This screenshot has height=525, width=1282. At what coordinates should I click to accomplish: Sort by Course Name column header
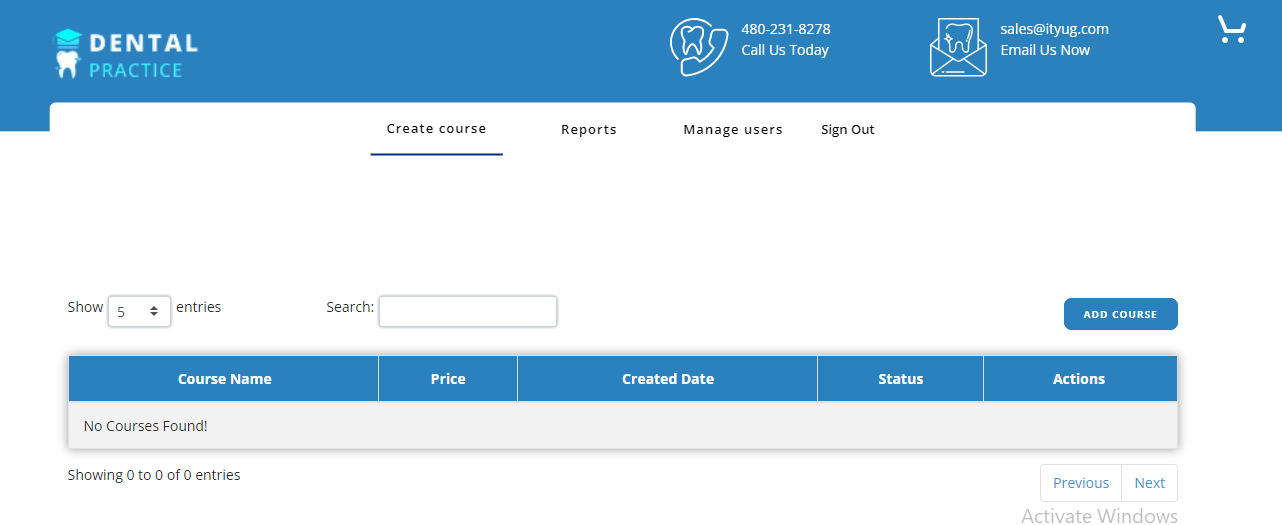click(224, 379)
